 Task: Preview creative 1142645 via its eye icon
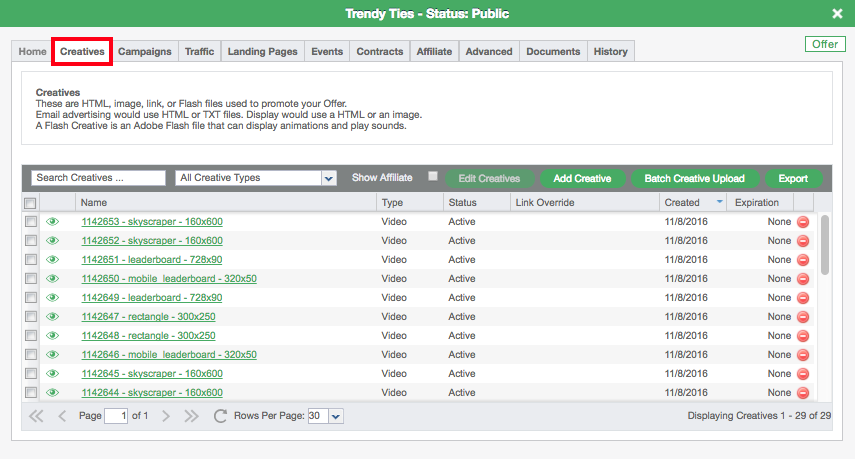pyautogui.click(x=52, y=373)
